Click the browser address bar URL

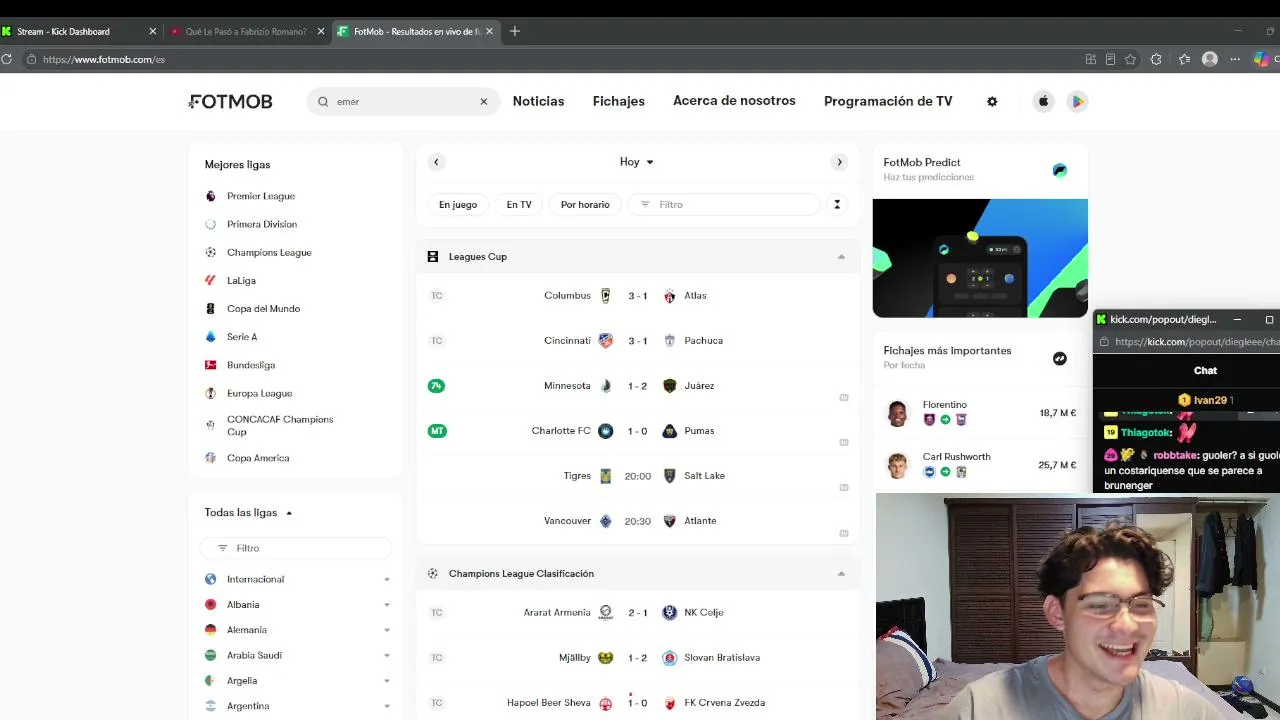click(104, 59)
